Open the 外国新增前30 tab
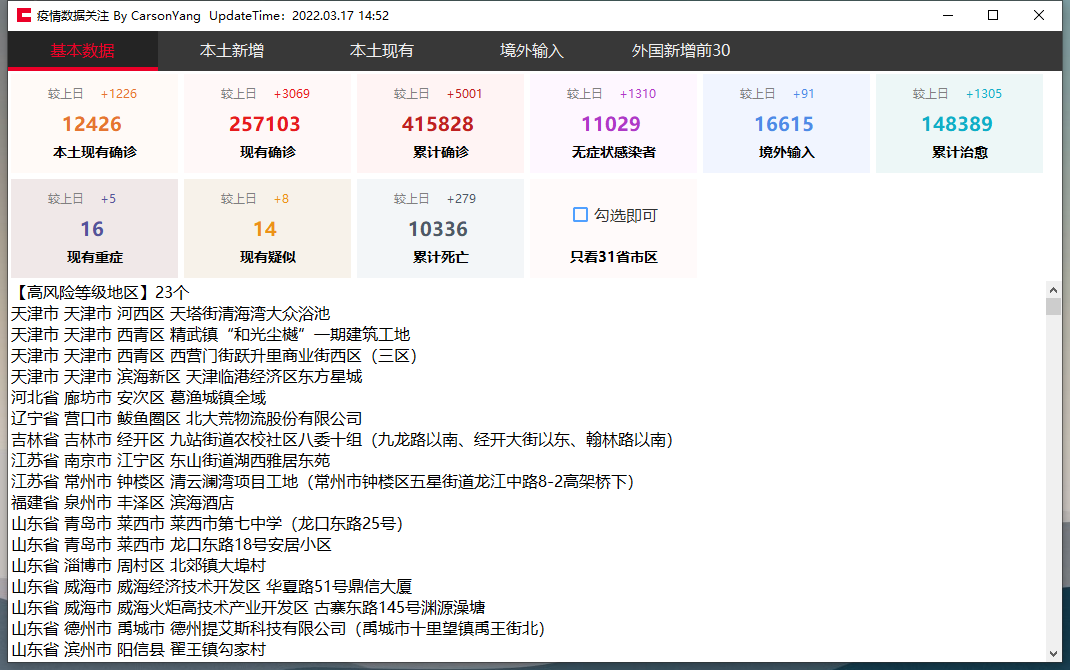 click(x=681, y=51)
